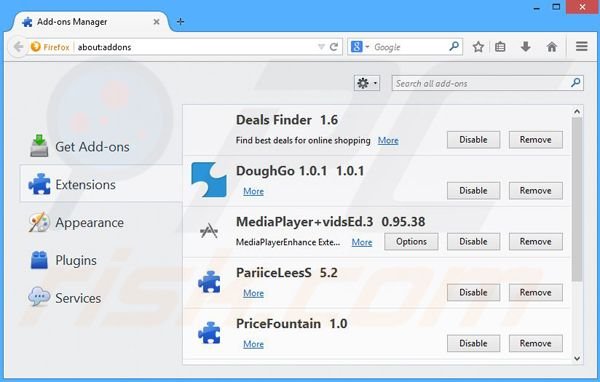
Task: Open the bookmarks list icon
Action: pyautogui.click(x=500, y=47)
